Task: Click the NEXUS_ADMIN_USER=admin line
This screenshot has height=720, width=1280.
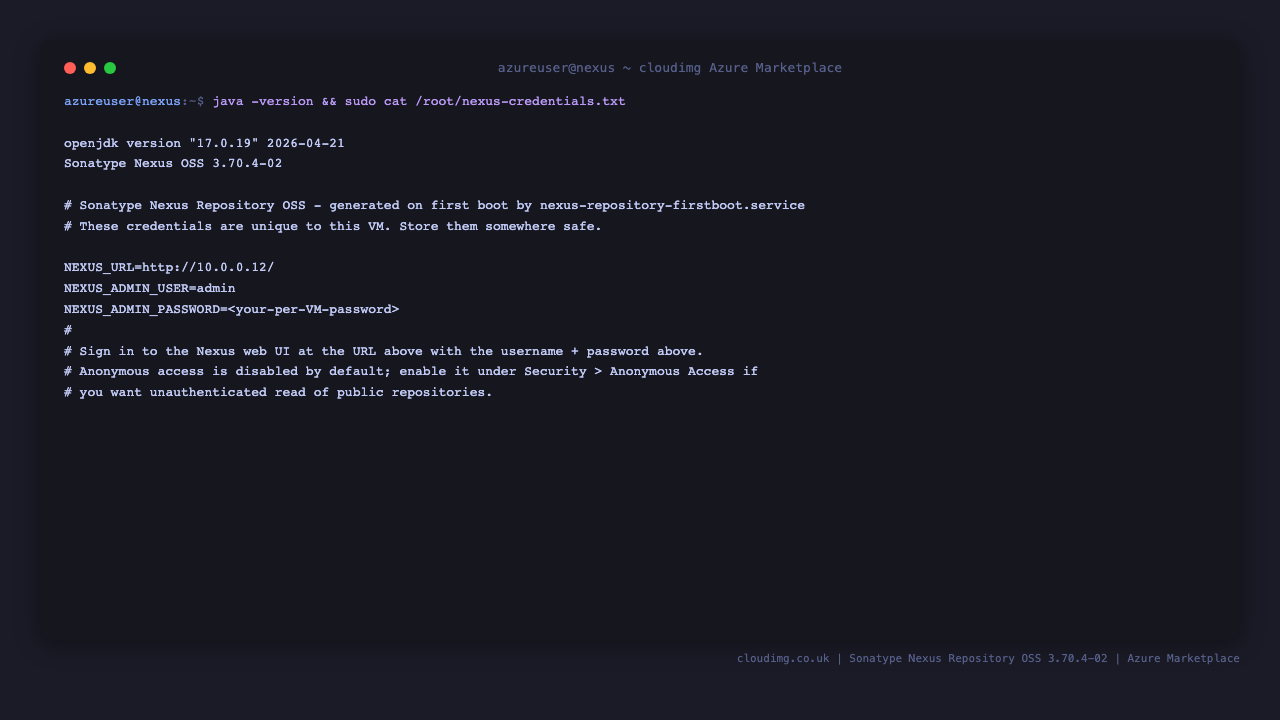Action: [150, 289]
